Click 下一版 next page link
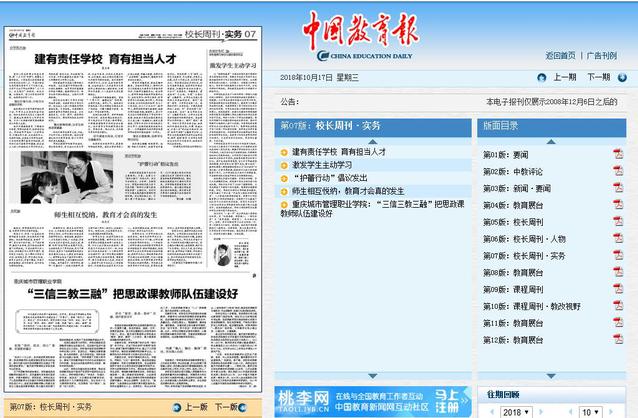Screen dimensions: 638x418 (x=226, y=407)
